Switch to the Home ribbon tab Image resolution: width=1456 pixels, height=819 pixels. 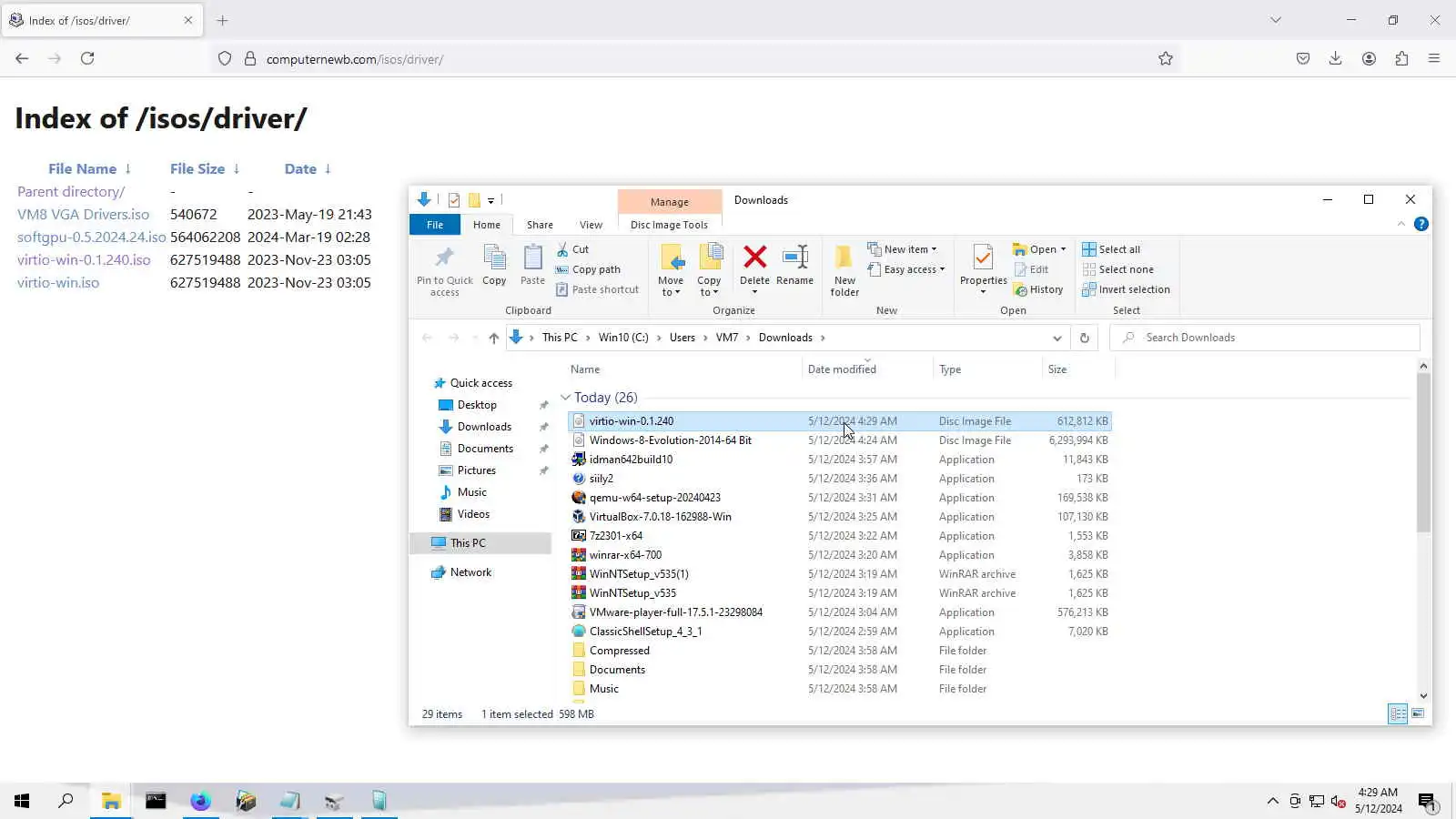click(x=487, y=225)
